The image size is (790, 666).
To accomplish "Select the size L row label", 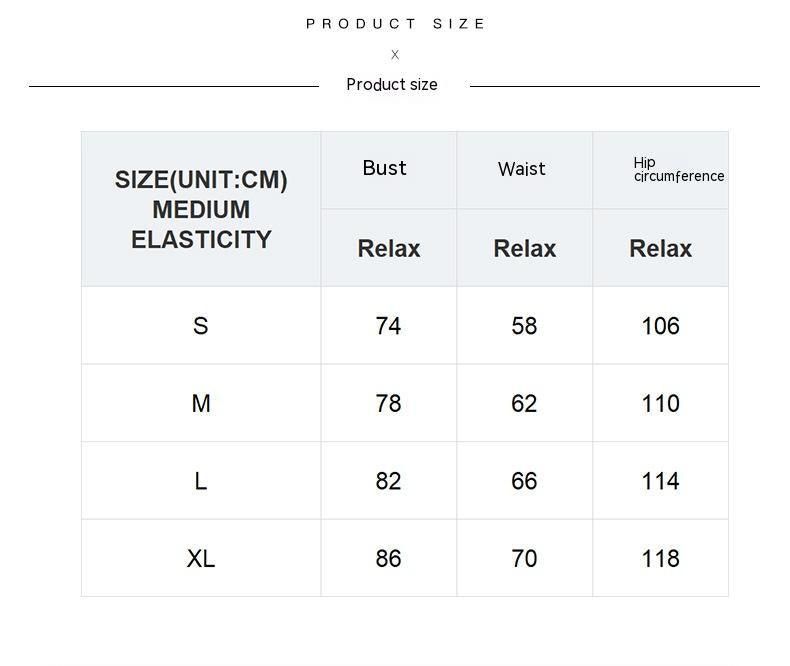I will [x=201, y=481].
